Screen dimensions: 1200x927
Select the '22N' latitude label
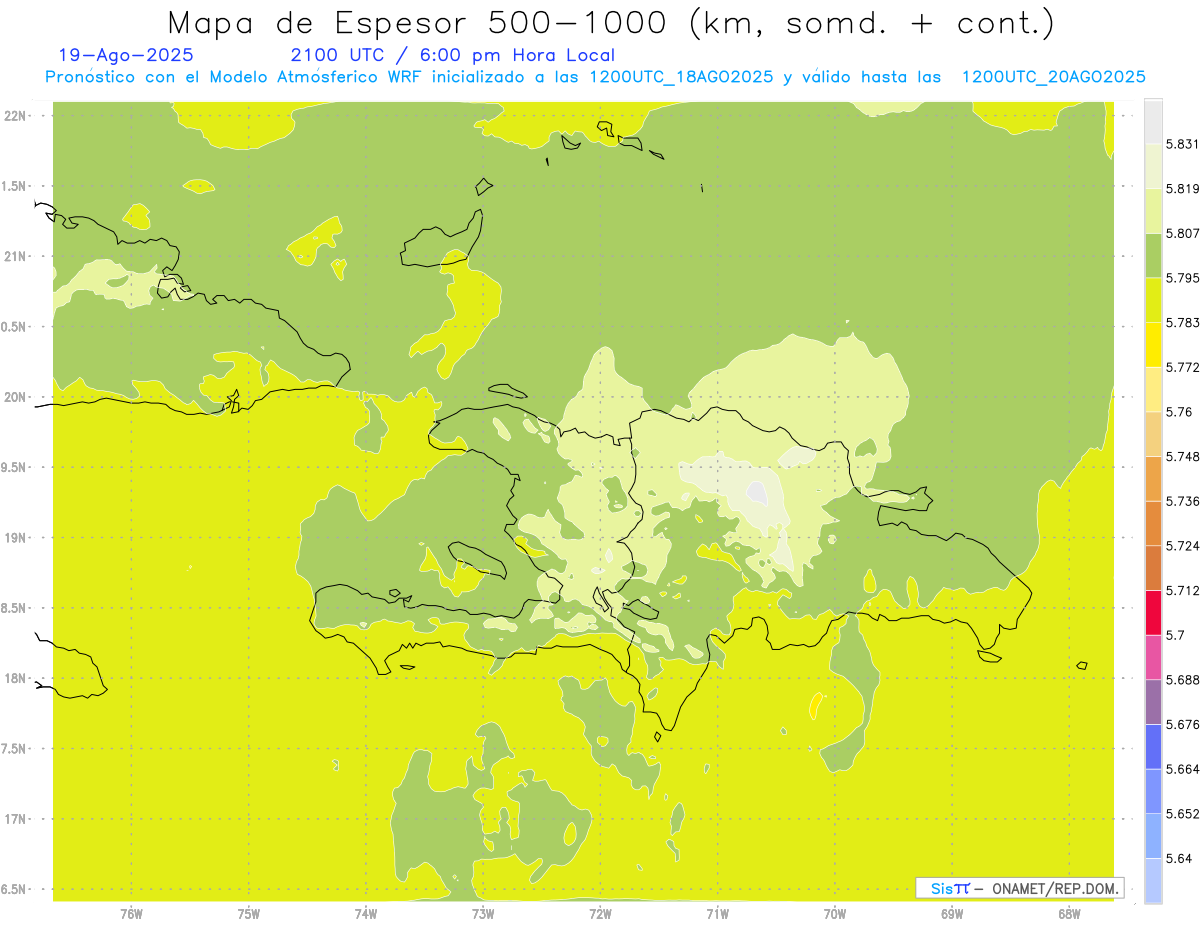point(15,116)
